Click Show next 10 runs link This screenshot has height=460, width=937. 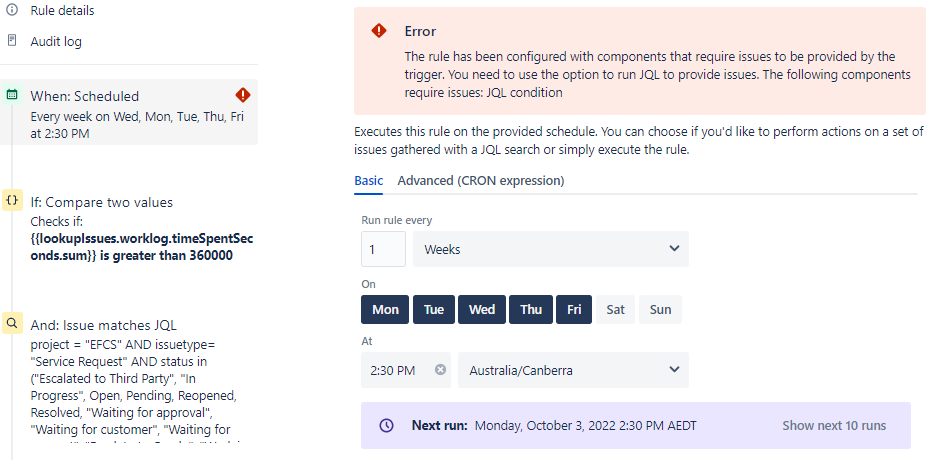tap(834, 425)
